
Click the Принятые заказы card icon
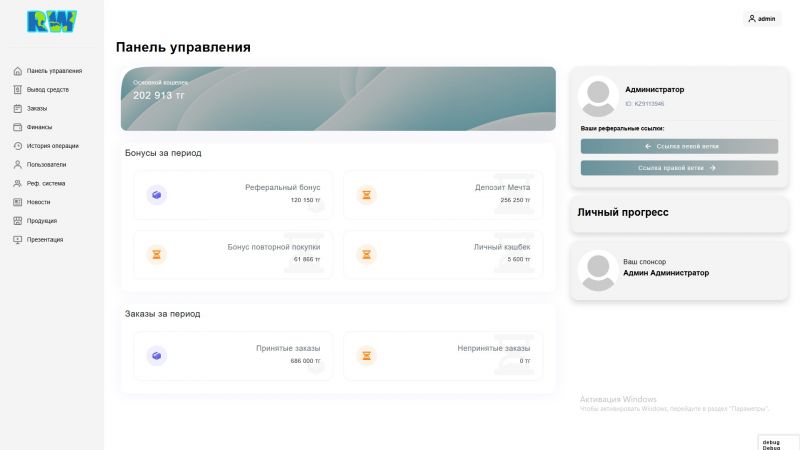click(x=156, y=355)
